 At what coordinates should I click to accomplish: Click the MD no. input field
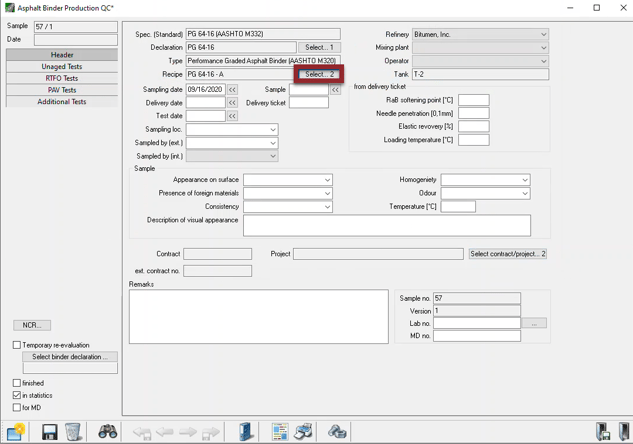coord(477,336)
